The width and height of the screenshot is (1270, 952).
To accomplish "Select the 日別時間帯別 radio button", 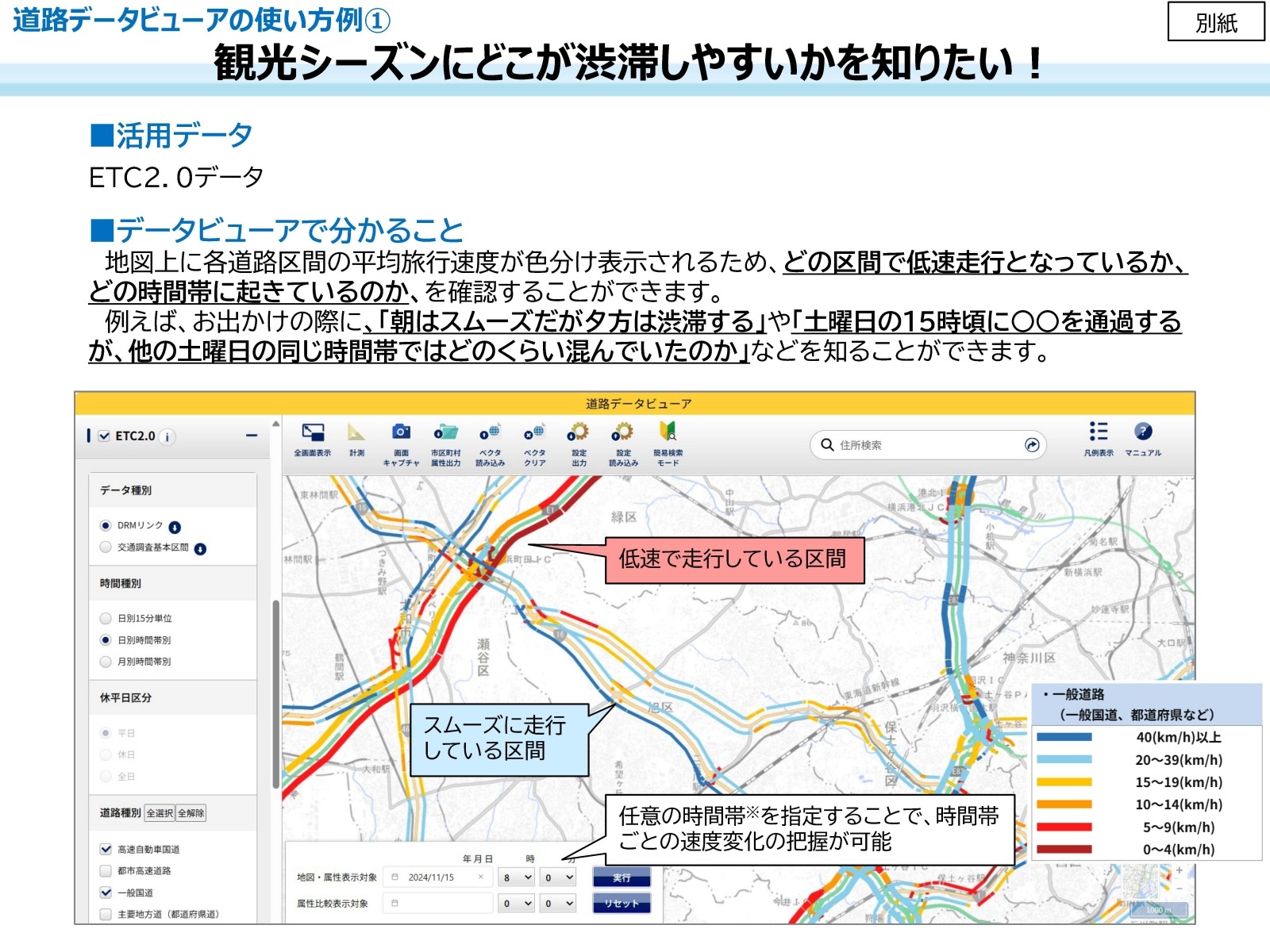I will click(106, 639).
